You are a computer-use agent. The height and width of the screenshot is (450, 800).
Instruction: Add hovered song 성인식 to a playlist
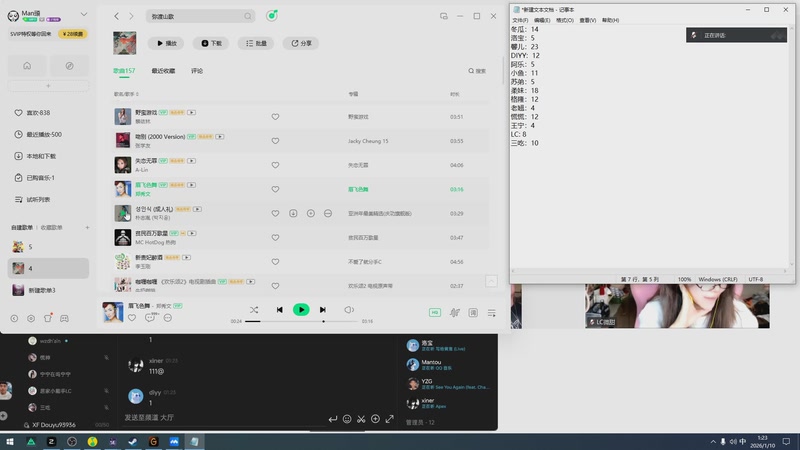(310, 213)
